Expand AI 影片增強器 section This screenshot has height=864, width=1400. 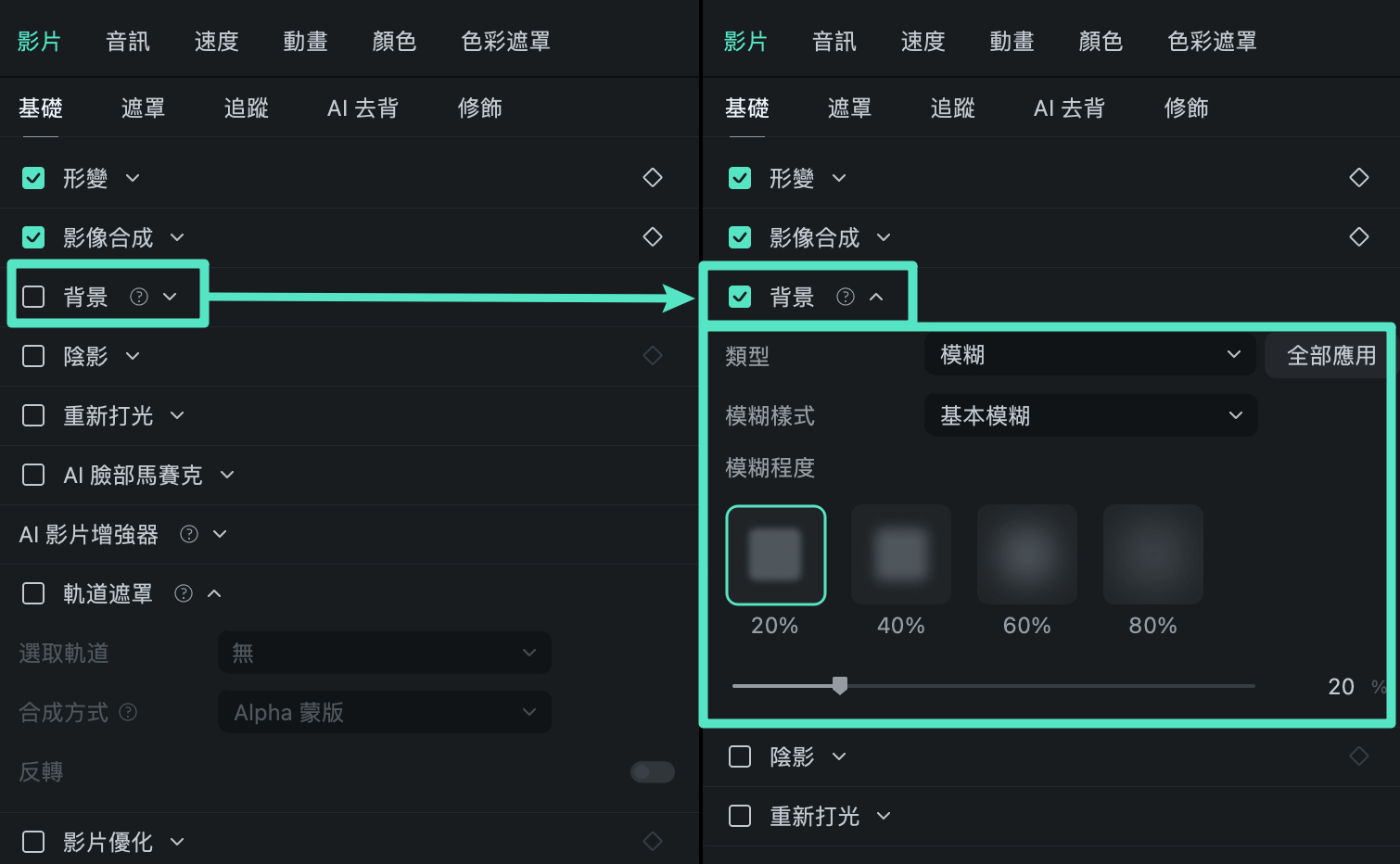220,534
